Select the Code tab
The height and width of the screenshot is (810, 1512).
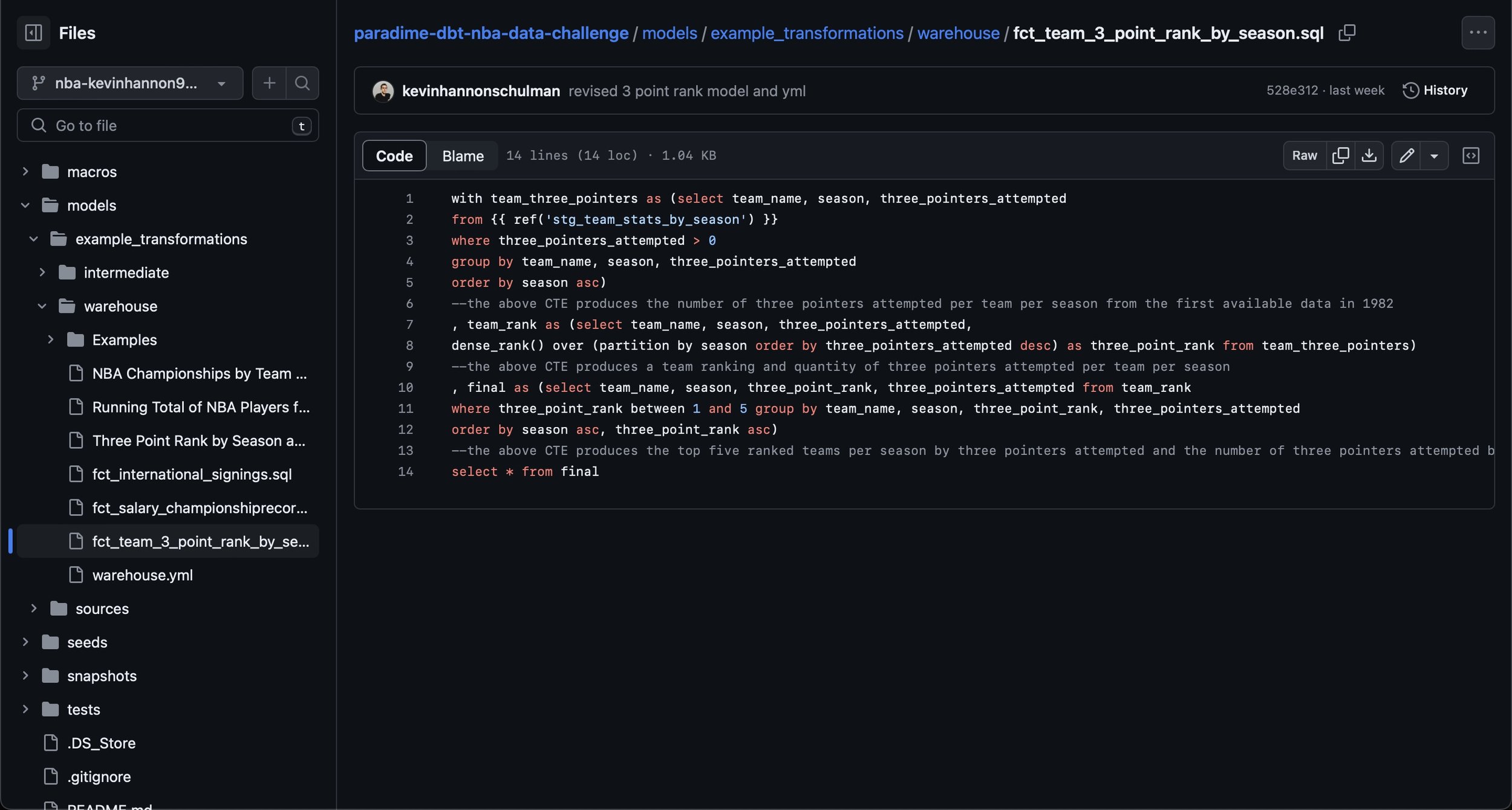(394, 155)
